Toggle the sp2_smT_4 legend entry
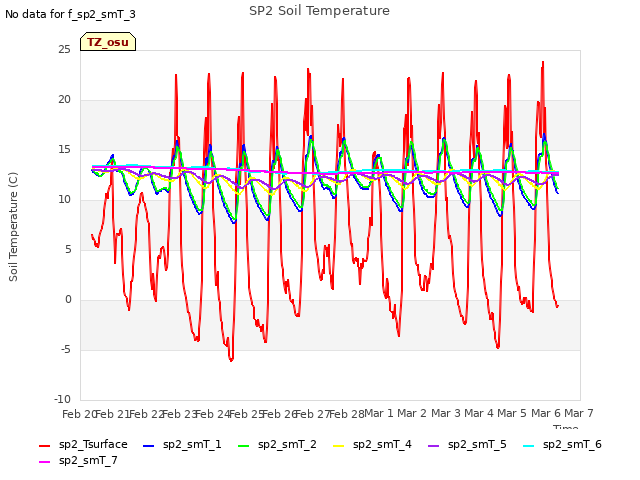 click(372, 444)
